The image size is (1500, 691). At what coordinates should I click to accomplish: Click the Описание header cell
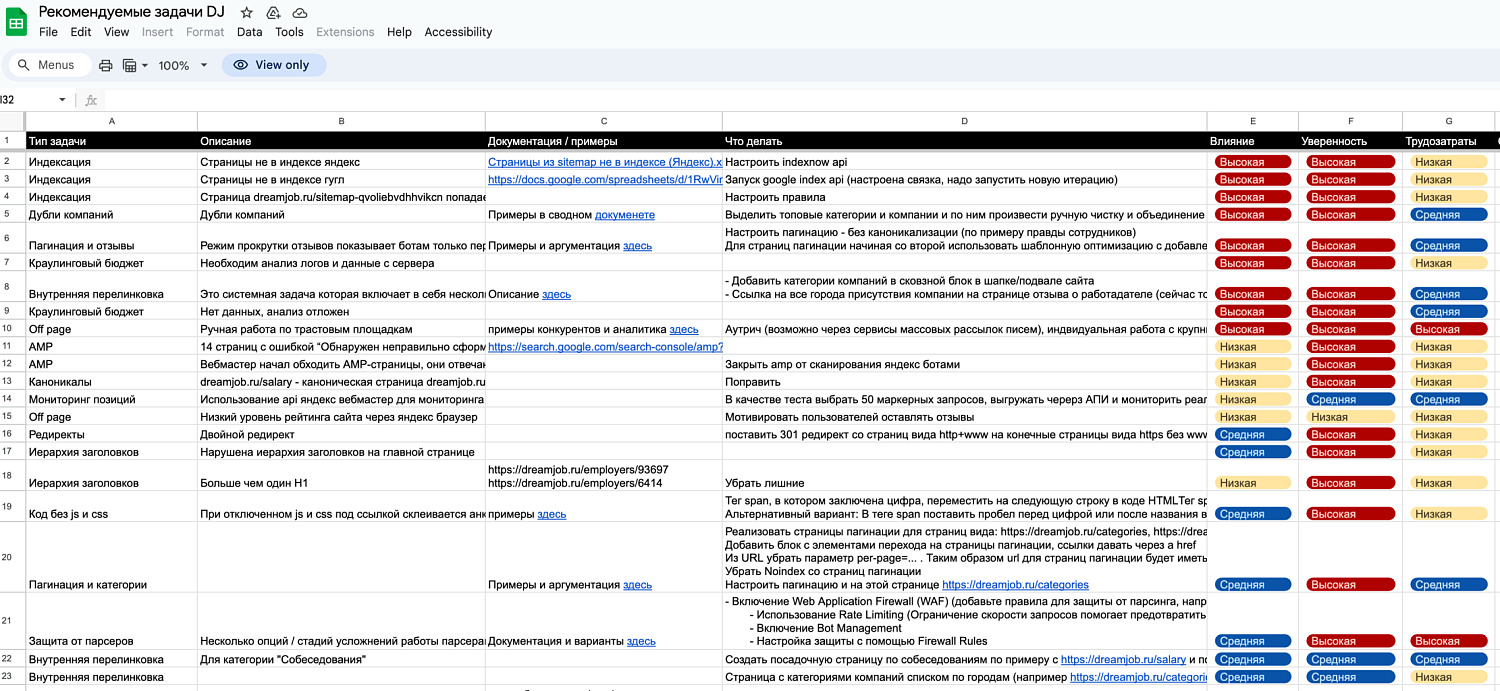pyautogui.click(x=341, y=141)
